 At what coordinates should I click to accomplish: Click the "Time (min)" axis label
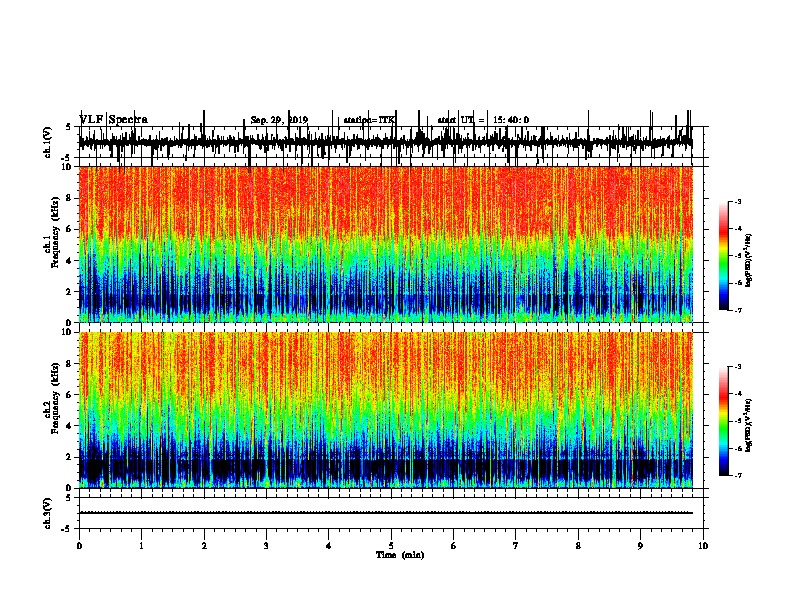coord(400,555)
